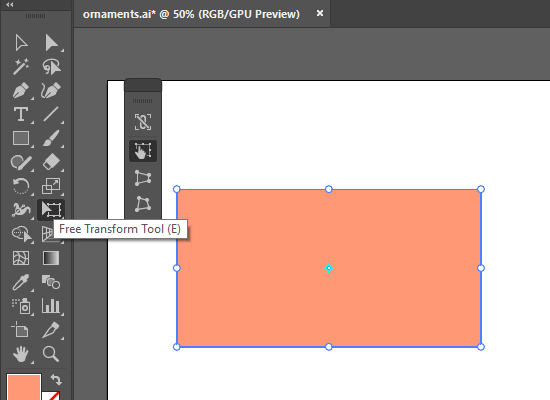Image resolution: width=550 pixels, height=400 pixels.
Task: Click the rectangle's center point marker
Action: 329,268
